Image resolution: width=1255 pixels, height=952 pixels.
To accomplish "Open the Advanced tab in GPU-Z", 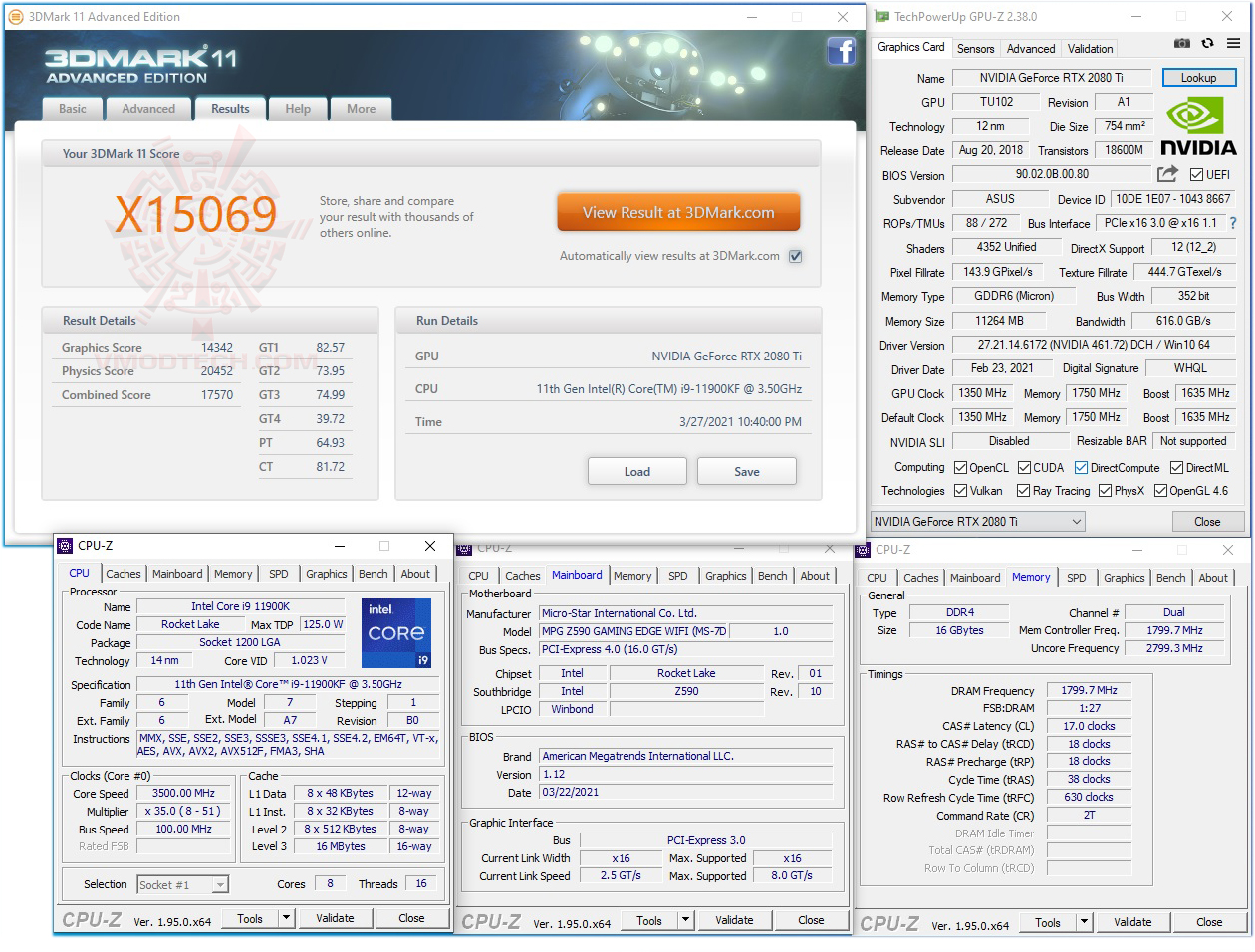I will click(1031, 49).
